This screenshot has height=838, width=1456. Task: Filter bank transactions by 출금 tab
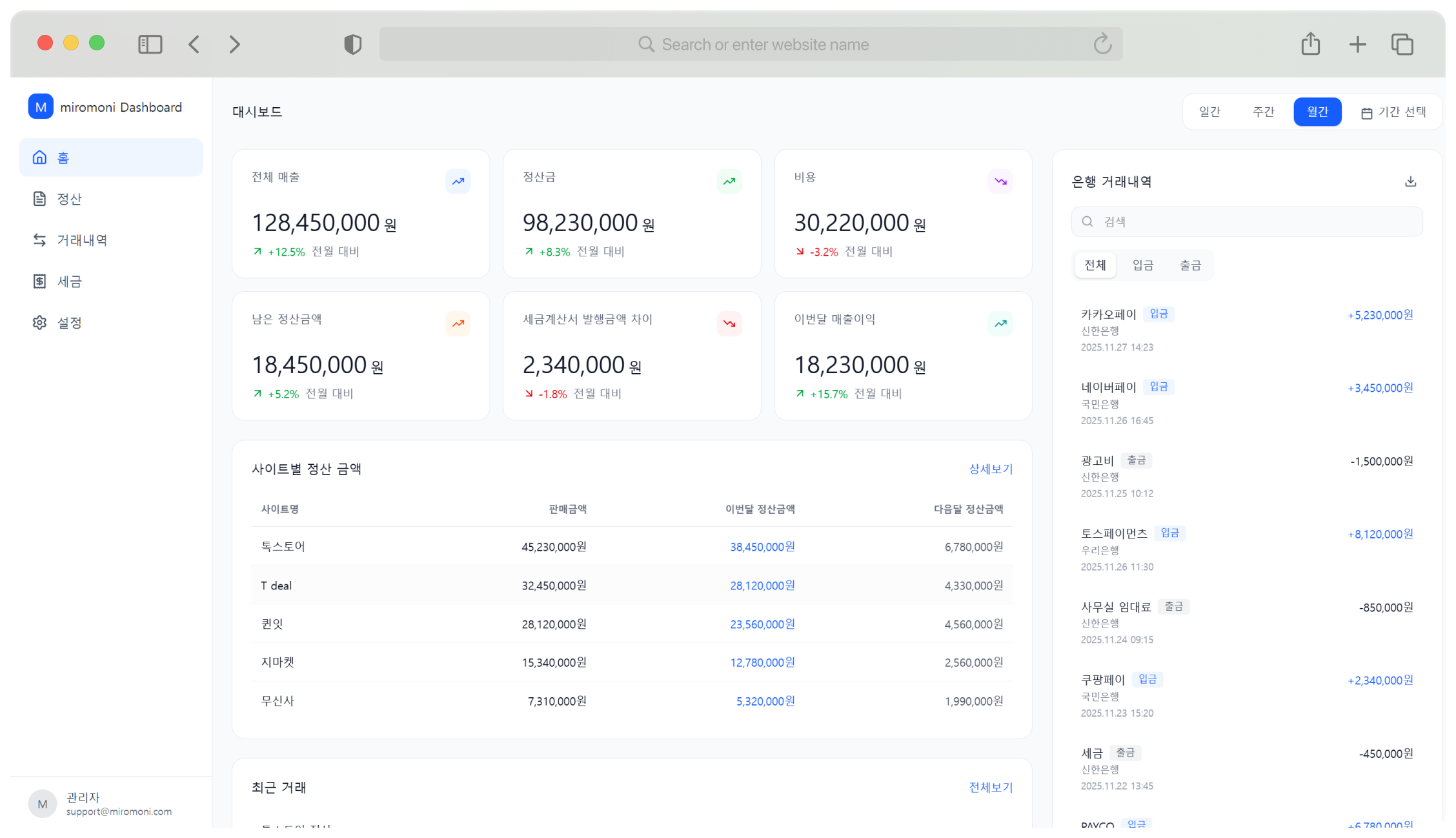point(1190,265)
